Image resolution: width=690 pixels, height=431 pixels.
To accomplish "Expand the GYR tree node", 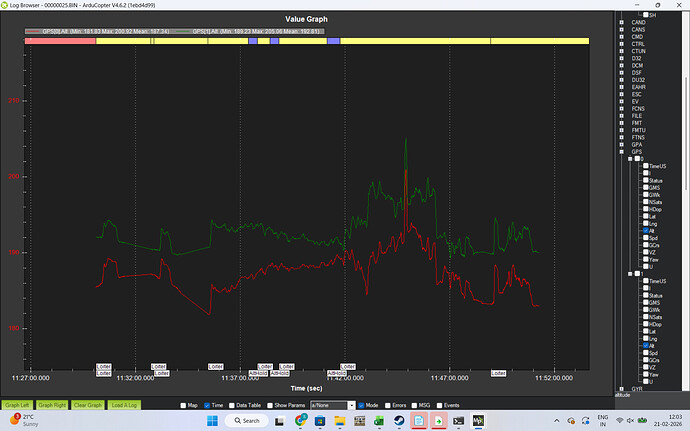I will (x=621, y=390).
